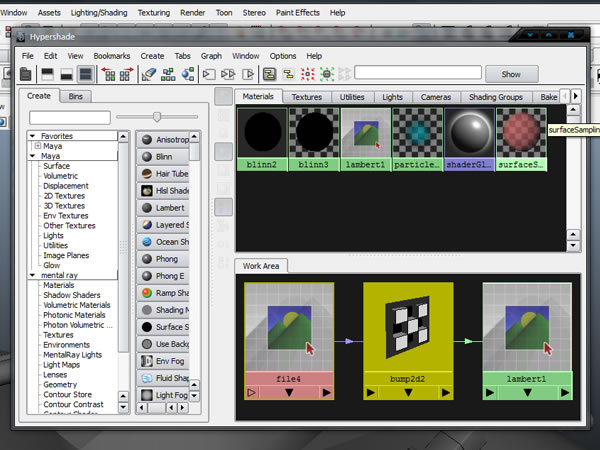
Task: Show input and output connections icon
Action: pyautogui.click(x=228, y=74)
